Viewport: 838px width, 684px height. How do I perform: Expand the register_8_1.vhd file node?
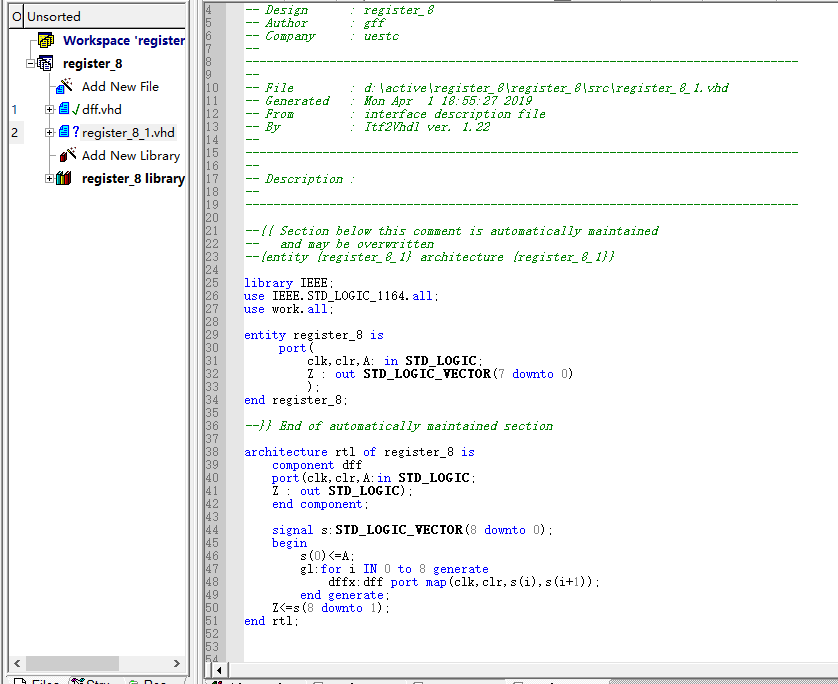pyautogui.click(x=49, y=133)
